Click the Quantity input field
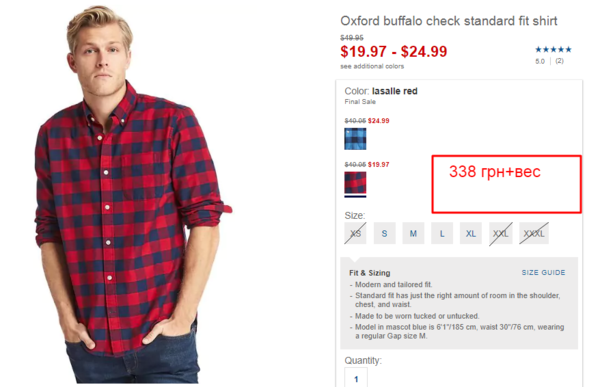This screenshot has width=600, height=387. coord(356,377)
